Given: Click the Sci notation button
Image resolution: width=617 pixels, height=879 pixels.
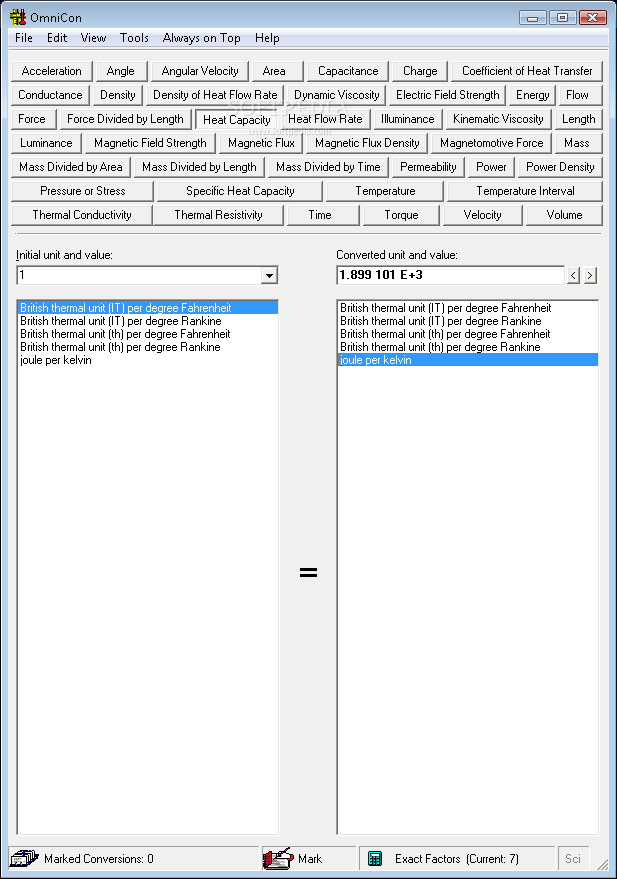Looking at the screenshot, I should pyautogui.click(x=573, y=858).
